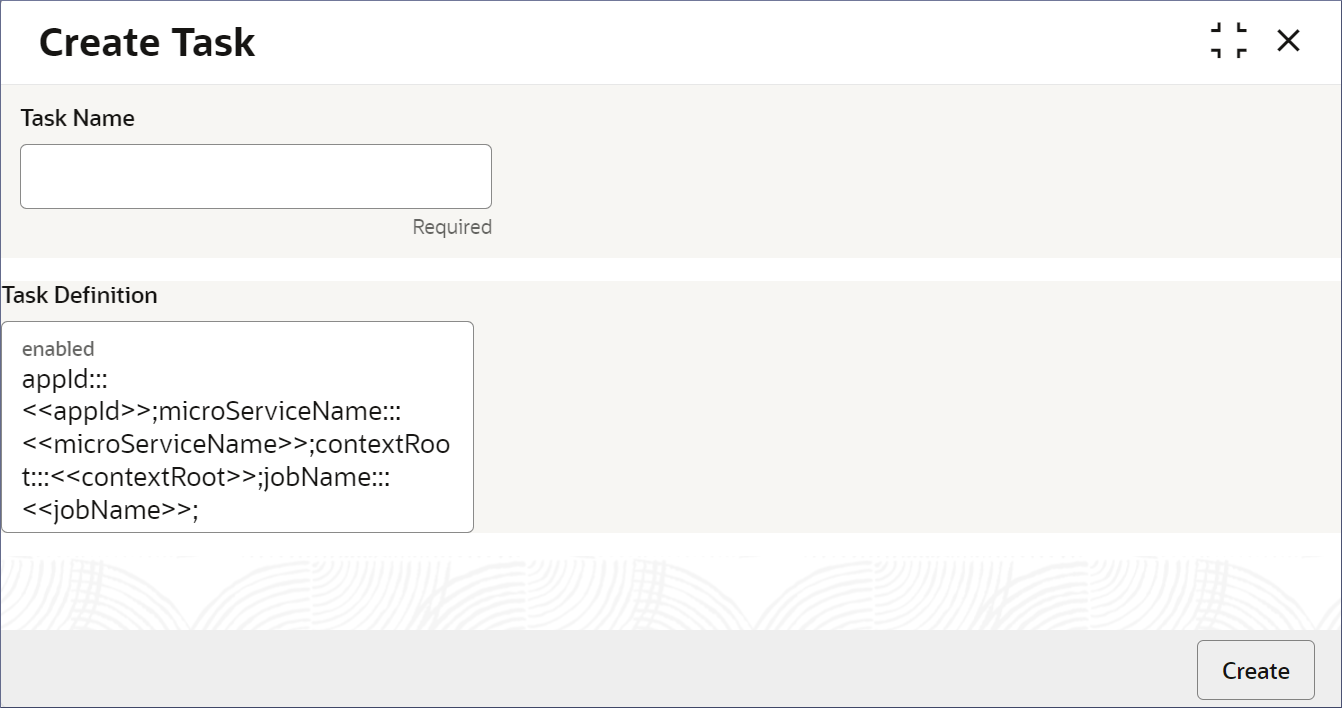Place cursor on <<appId>>;microServiceName::: line
The width and height of the screenshot is (1342, 708).
212,412
